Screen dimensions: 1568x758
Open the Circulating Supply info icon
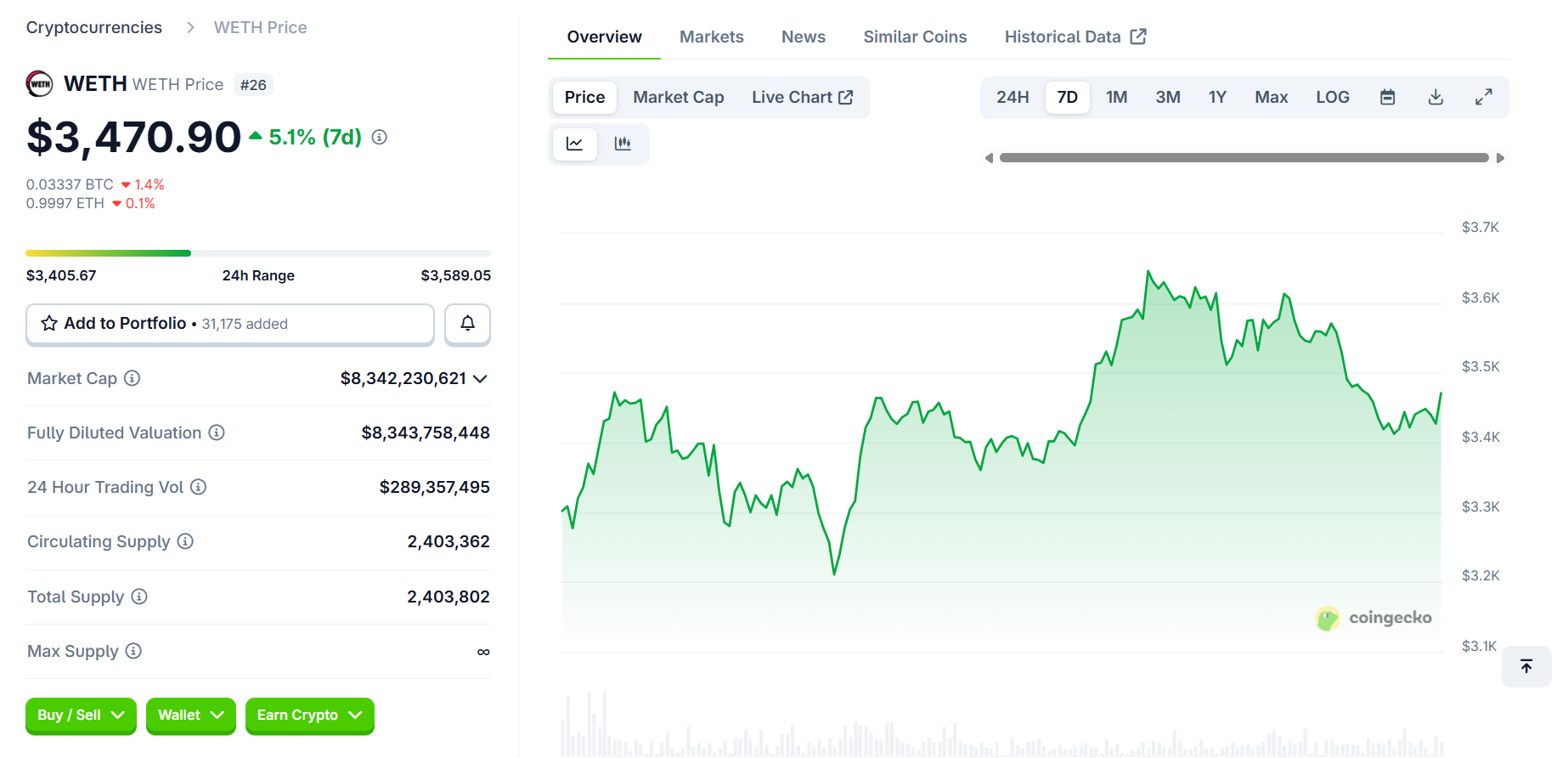(185, 541)
